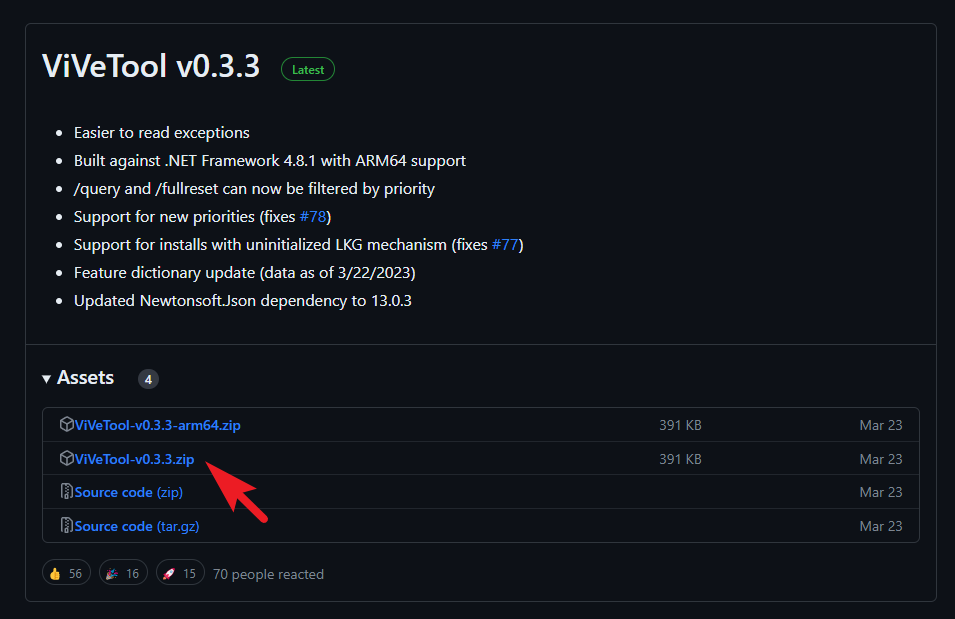Click the assets count badge showing 4
This screenshot has height=619, width=955.
coord(148,378)
